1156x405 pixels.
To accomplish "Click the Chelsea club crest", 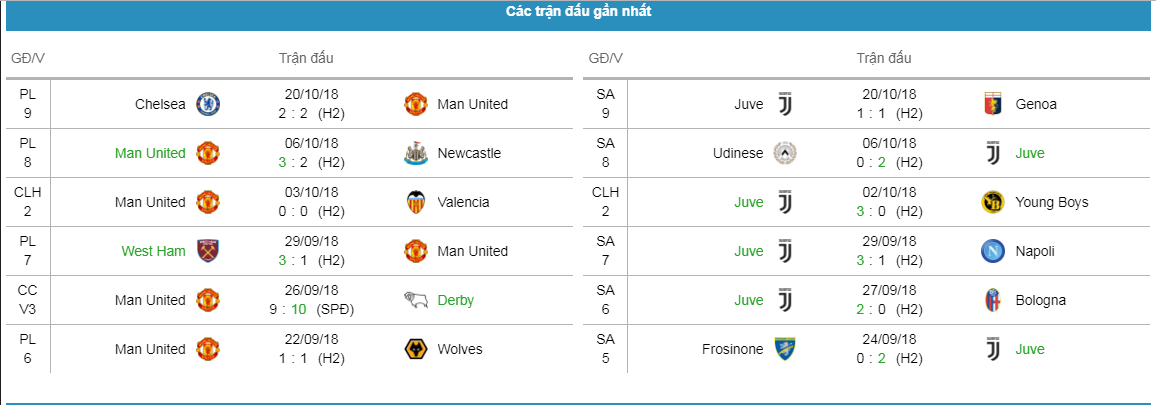I will tap(208, 104).
